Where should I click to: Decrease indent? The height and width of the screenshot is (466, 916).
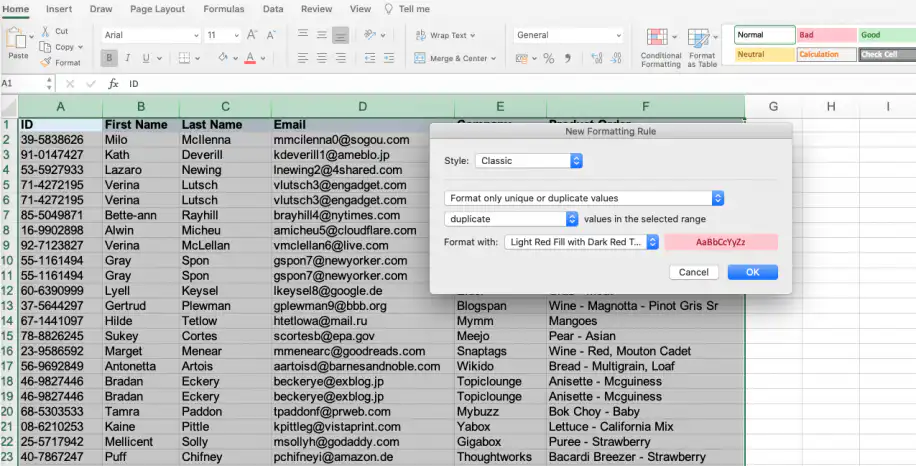click(370, 58)
